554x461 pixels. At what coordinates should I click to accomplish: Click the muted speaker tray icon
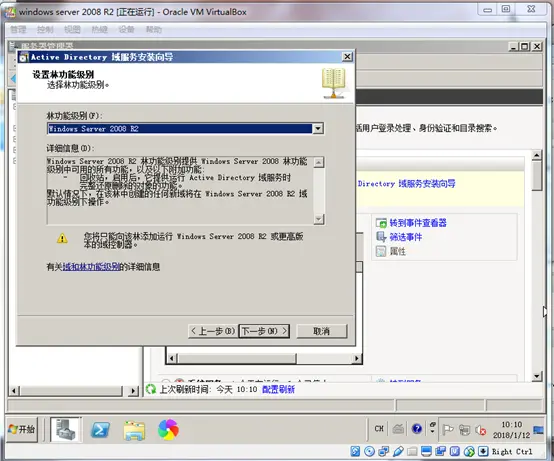481,430
